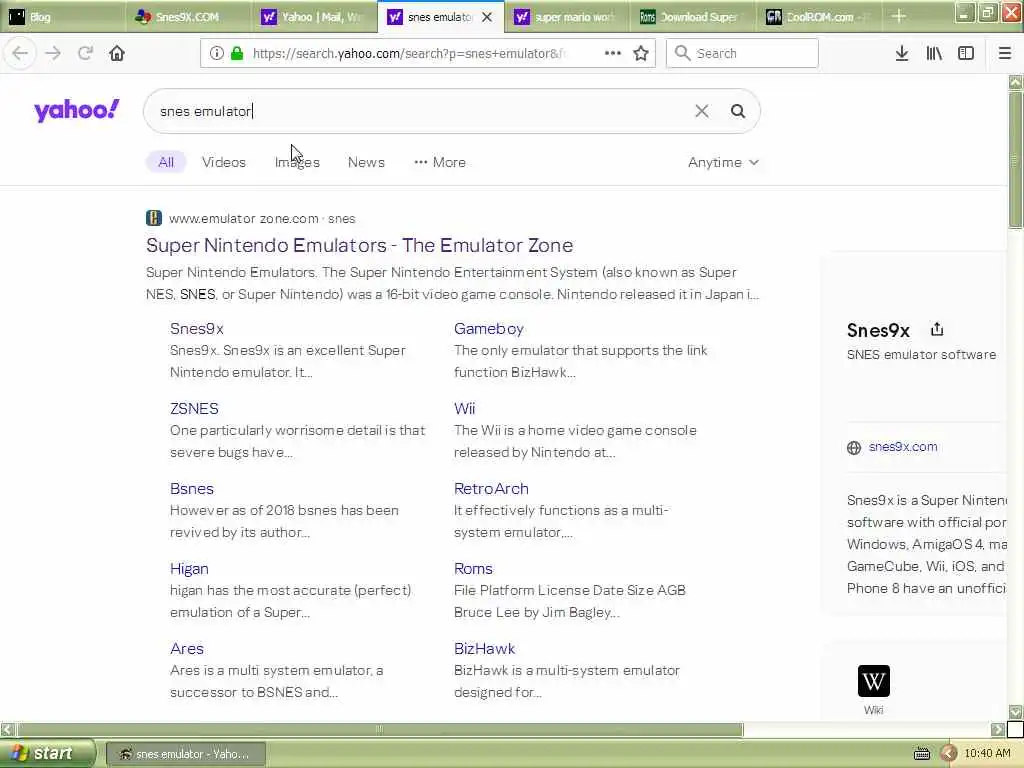The height and width of the screenshot is (768, 1024).
Task: Open the Wikipedia Wiki icon
Action: (x=874, y=681)
